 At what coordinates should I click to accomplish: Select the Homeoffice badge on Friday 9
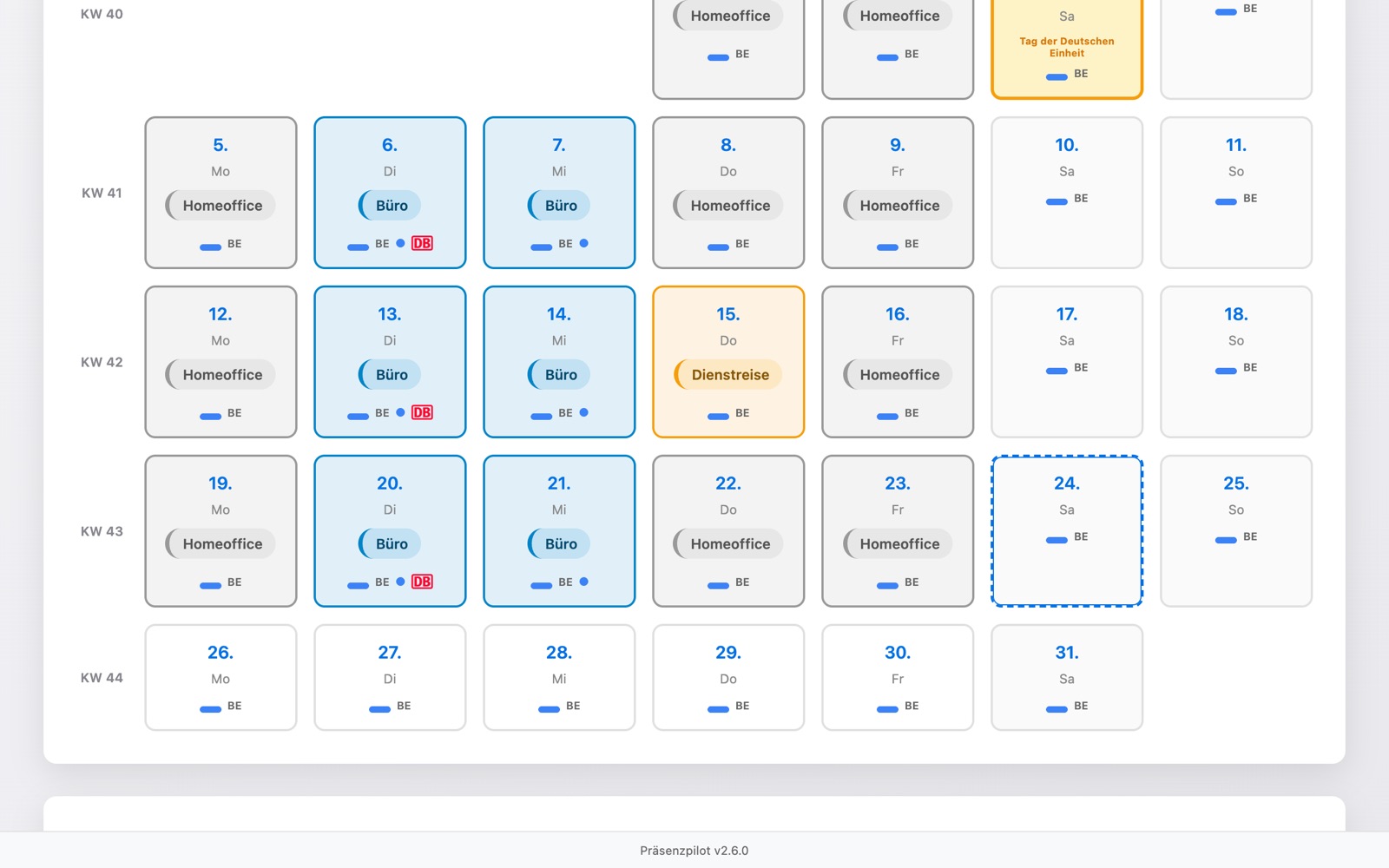(x=898, y=206)
